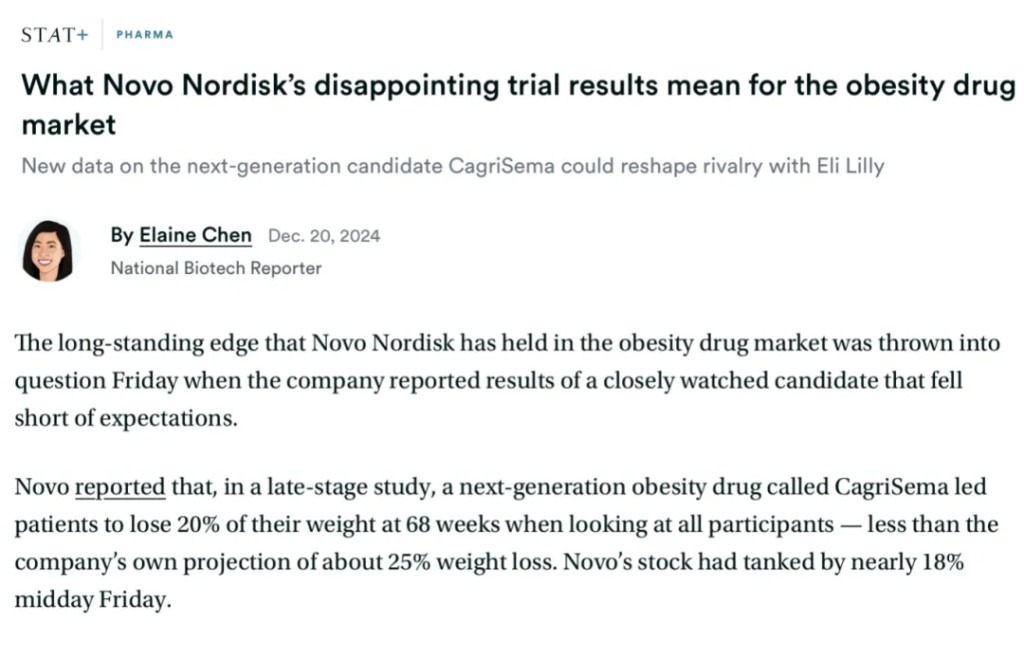Click '25% weight loss' in the body text
Viewport: 1024px width, 645px height.
[x=470, y=562]
